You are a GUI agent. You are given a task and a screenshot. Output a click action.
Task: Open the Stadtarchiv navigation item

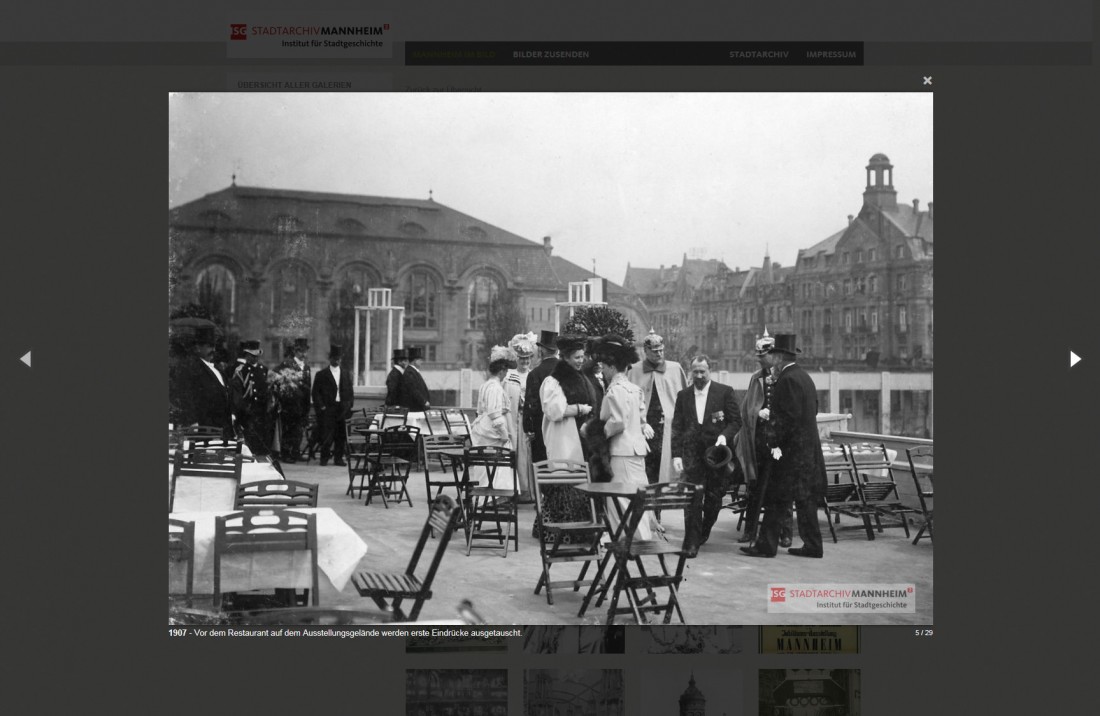pyautogui.click(x=758, y=54)
